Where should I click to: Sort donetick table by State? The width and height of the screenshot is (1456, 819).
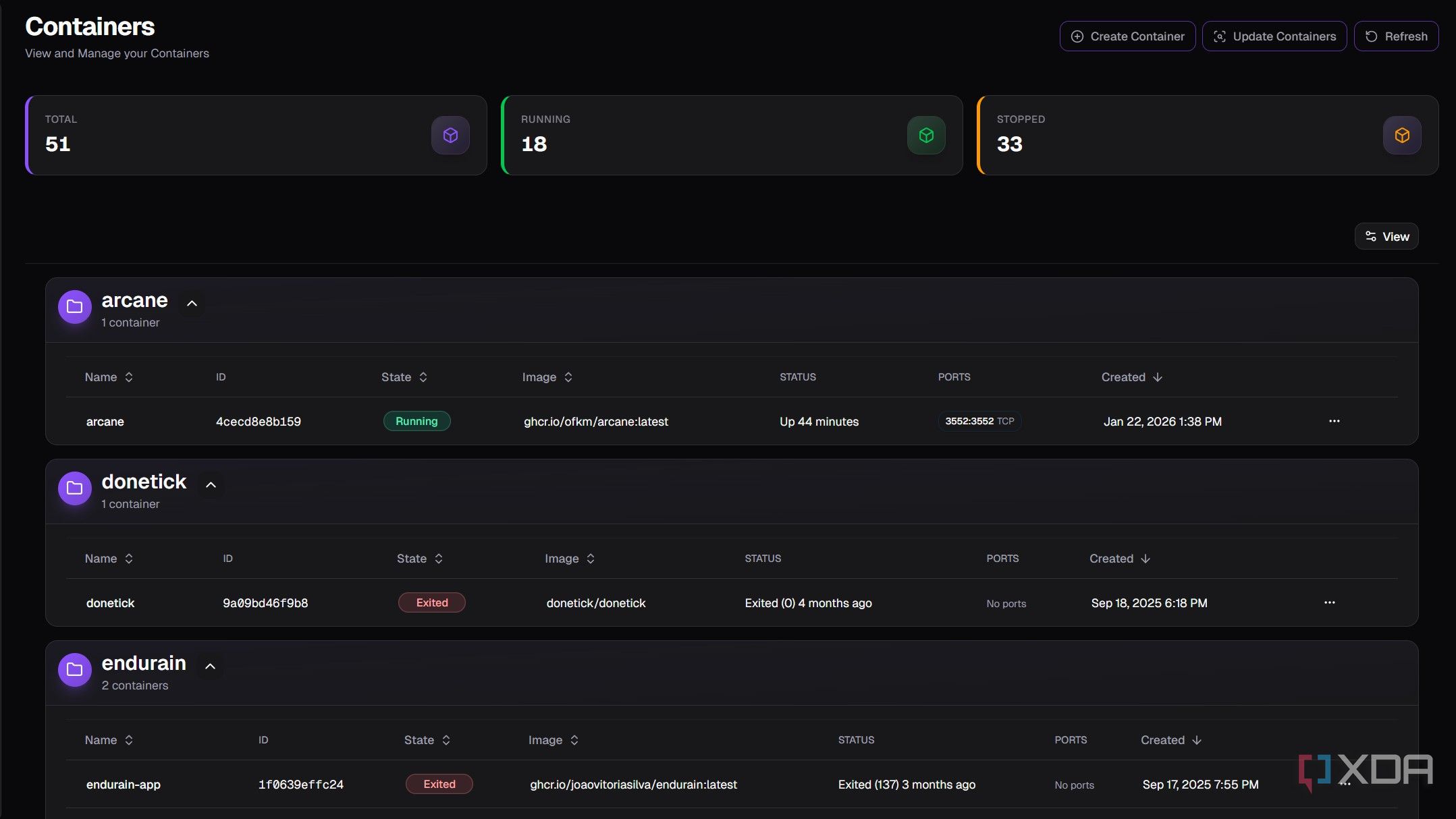point(420,559)
